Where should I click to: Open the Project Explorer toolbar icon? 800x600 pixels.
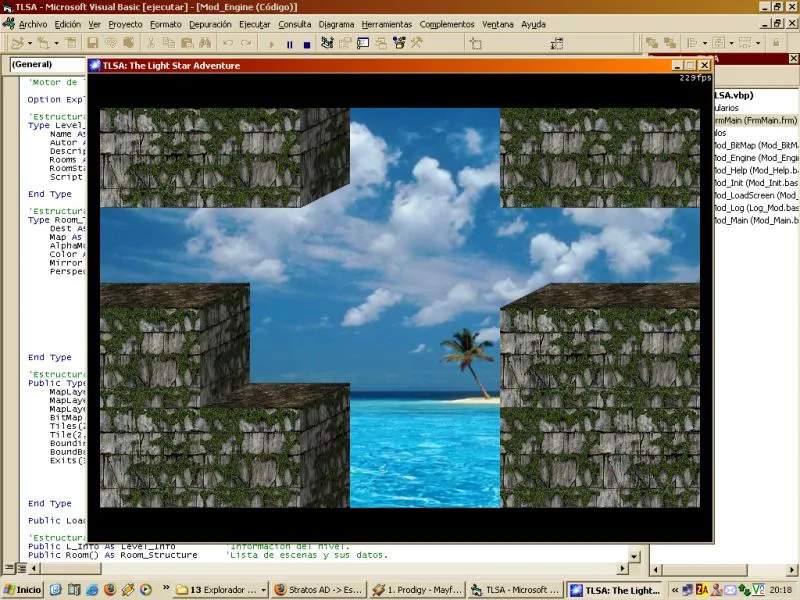(x=327, y=44)
